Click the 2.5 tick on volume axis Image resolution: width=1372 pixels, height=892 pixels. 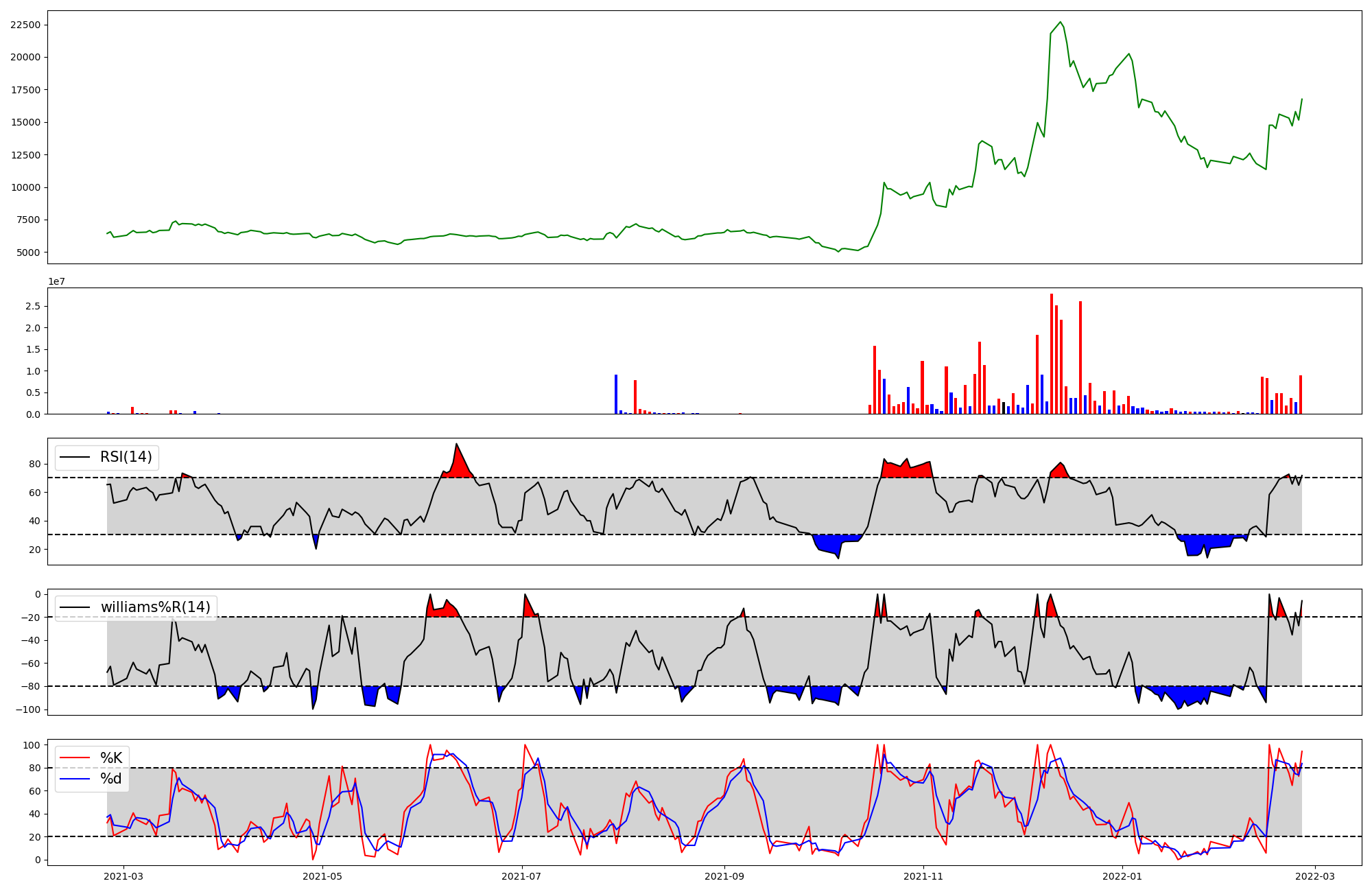[x=34, y=306]
